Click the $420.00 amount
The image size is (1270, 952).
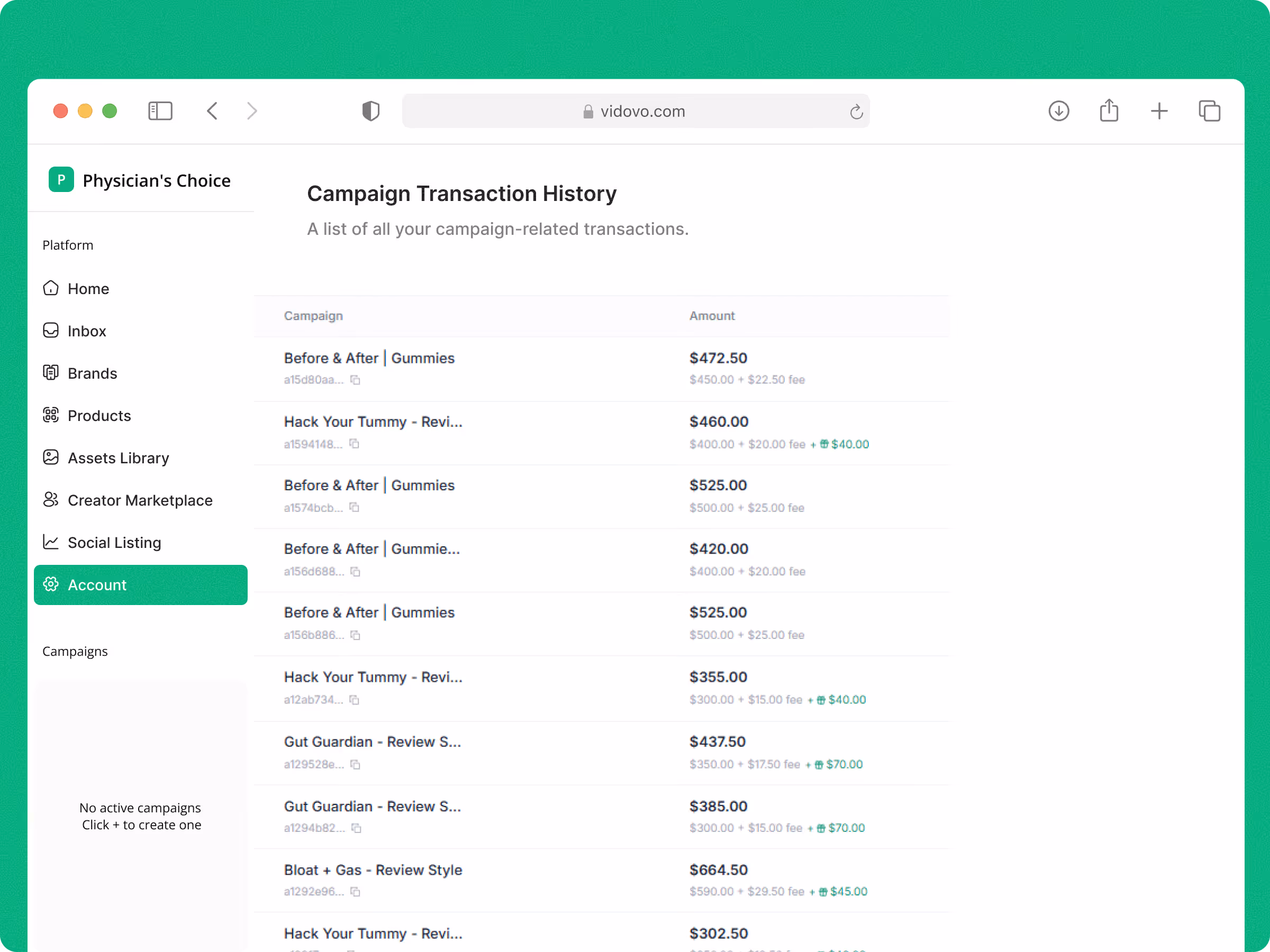point(719,548)
